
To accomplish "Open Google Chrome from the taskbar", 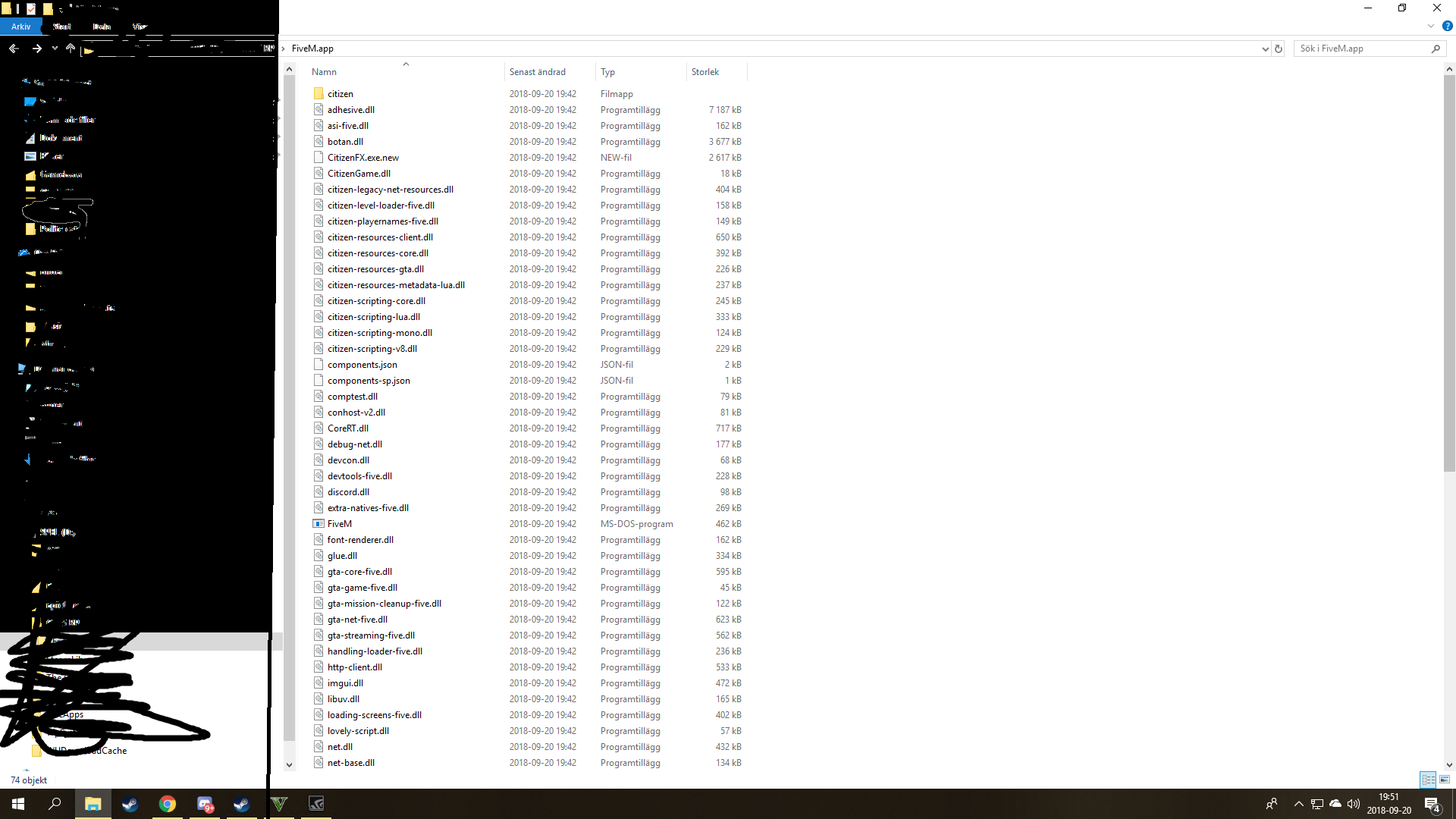I will pos(167,804).
